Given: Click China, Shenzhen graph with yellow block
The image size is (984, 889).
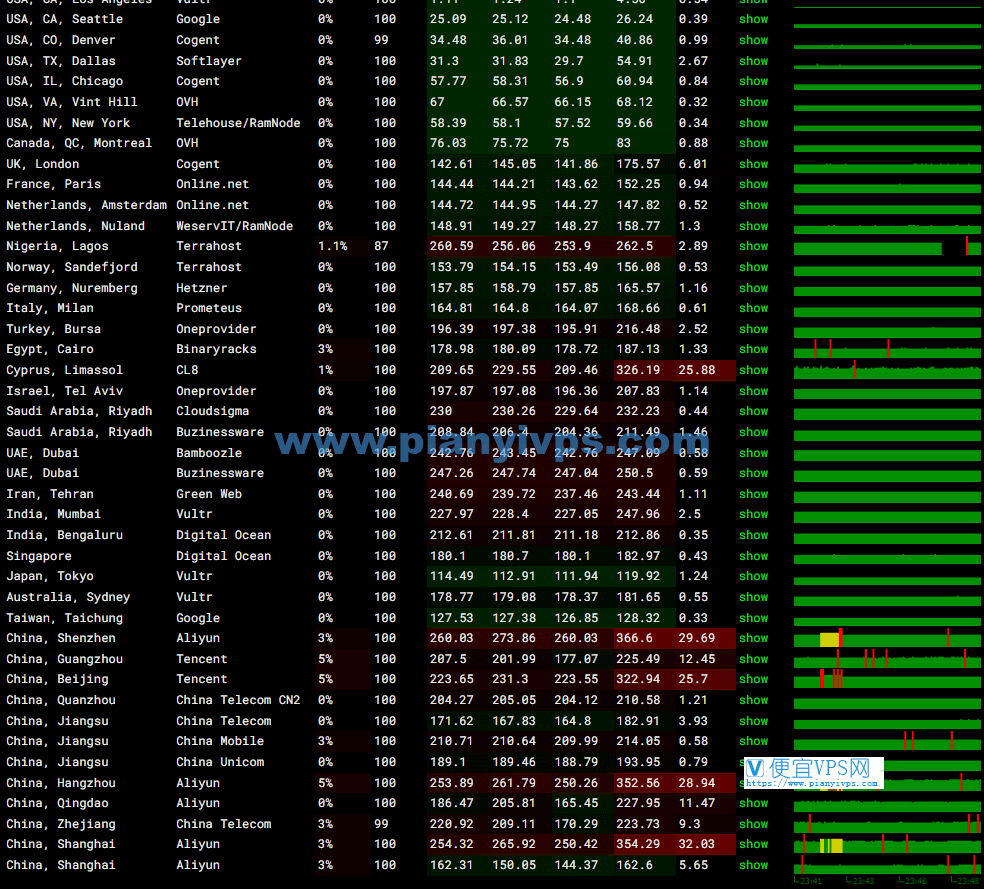Looking at the screenshot, I should [x=887, y=638].
